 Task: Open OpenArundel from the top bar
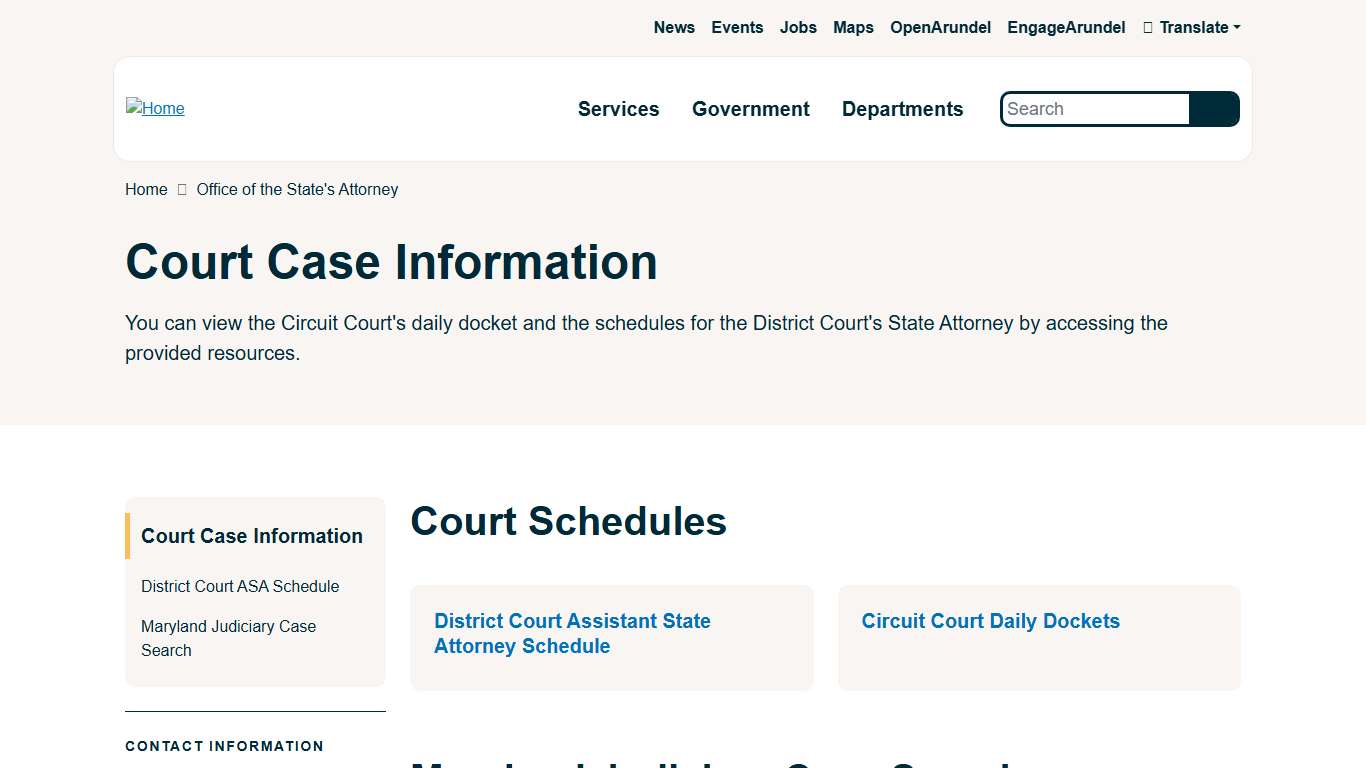[x=940, y=27]
